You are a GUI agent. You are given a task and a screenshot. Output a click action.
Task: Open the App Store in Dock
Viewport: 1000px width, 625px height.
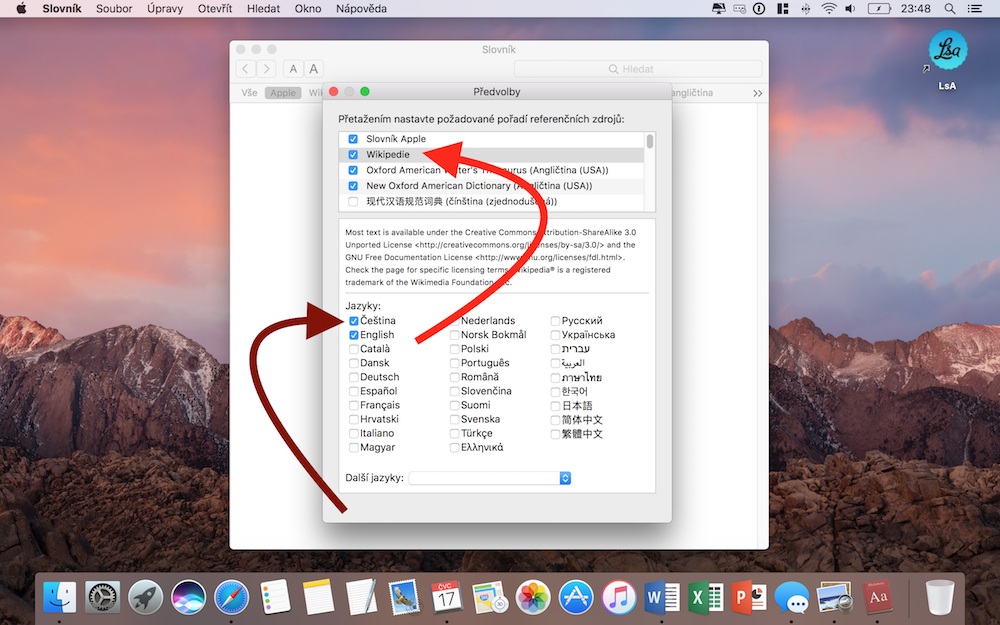(x=576, y=598)
